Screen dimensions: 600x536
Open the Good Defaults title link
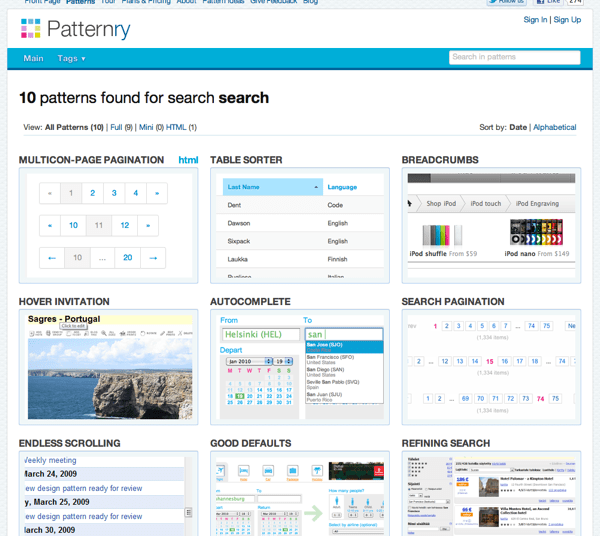(x=251, y=443)
